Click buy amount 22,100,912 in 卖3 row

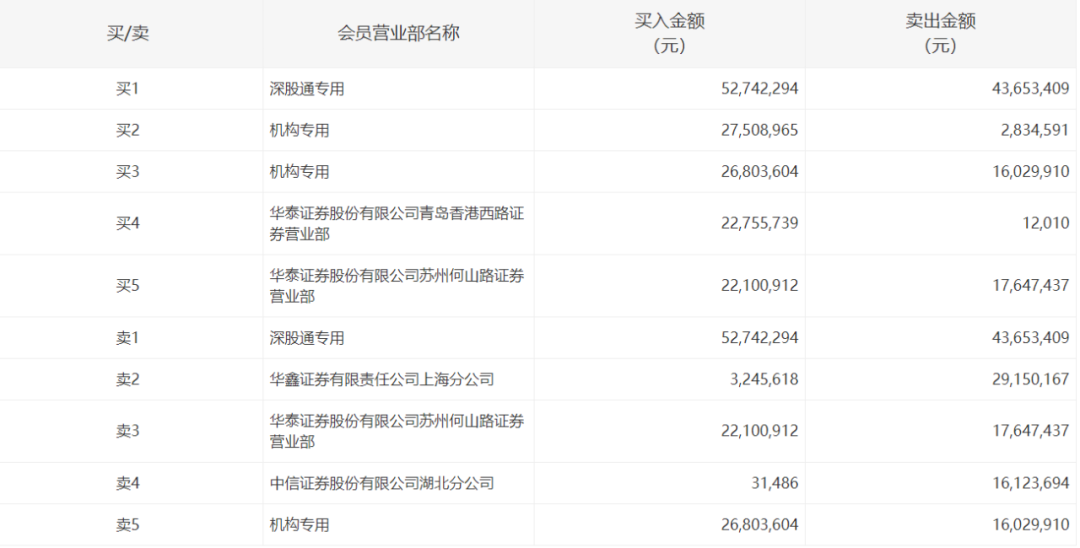[x=760, y=431]
